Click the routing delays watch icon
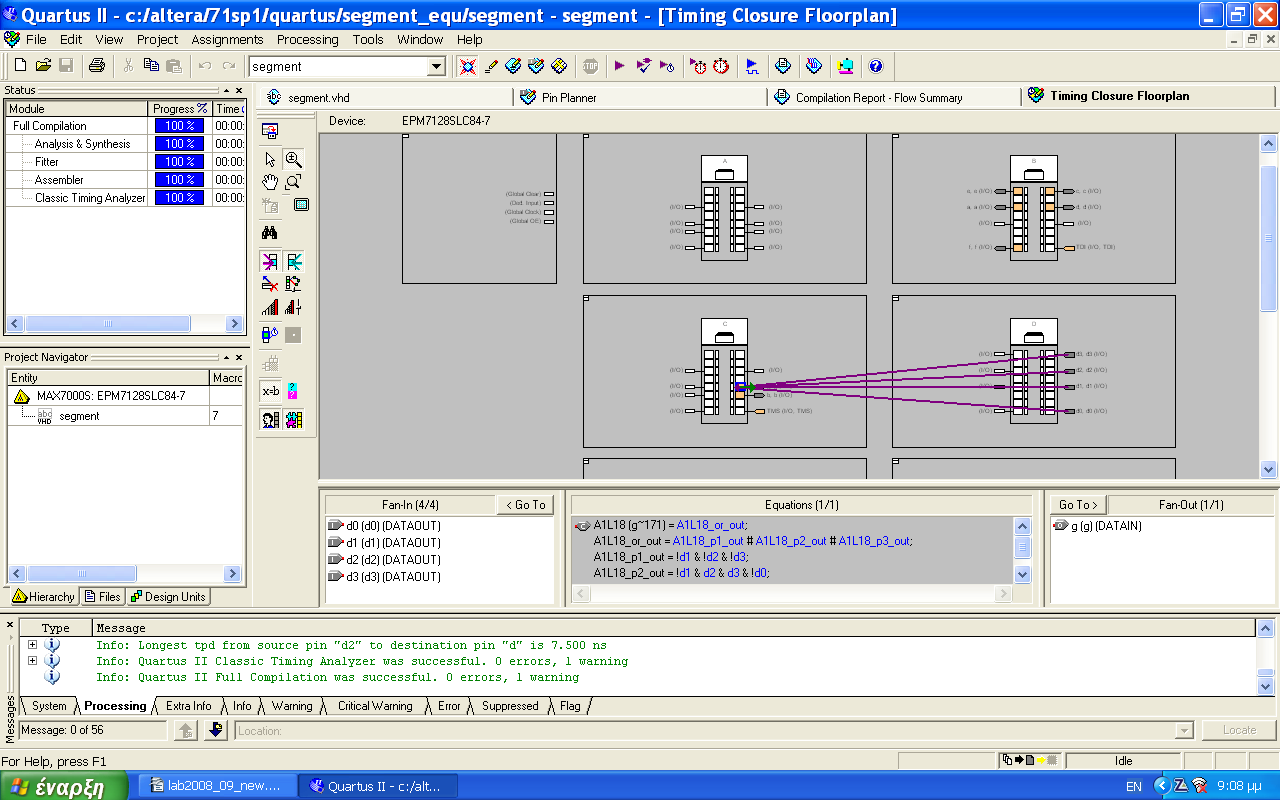The width and height of the screenshot is (1280, 800). (x=270, y=334)
